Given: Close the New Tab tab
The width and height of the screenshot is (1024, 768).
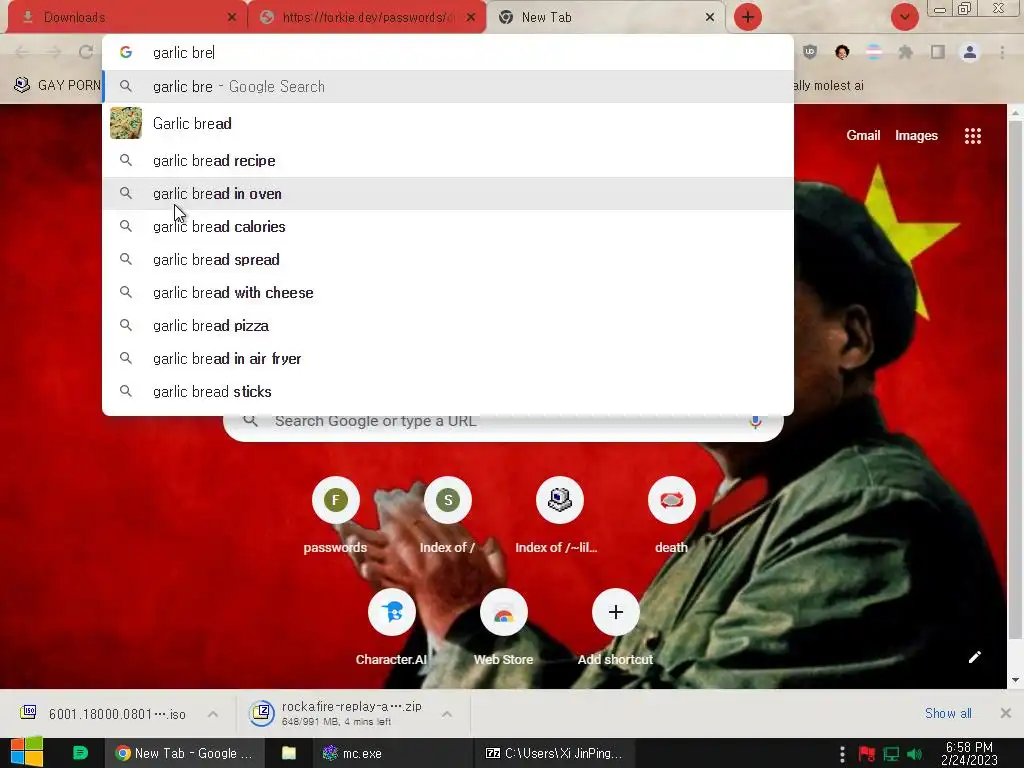Looking at the screenshot, I should [x=710, y=18].
